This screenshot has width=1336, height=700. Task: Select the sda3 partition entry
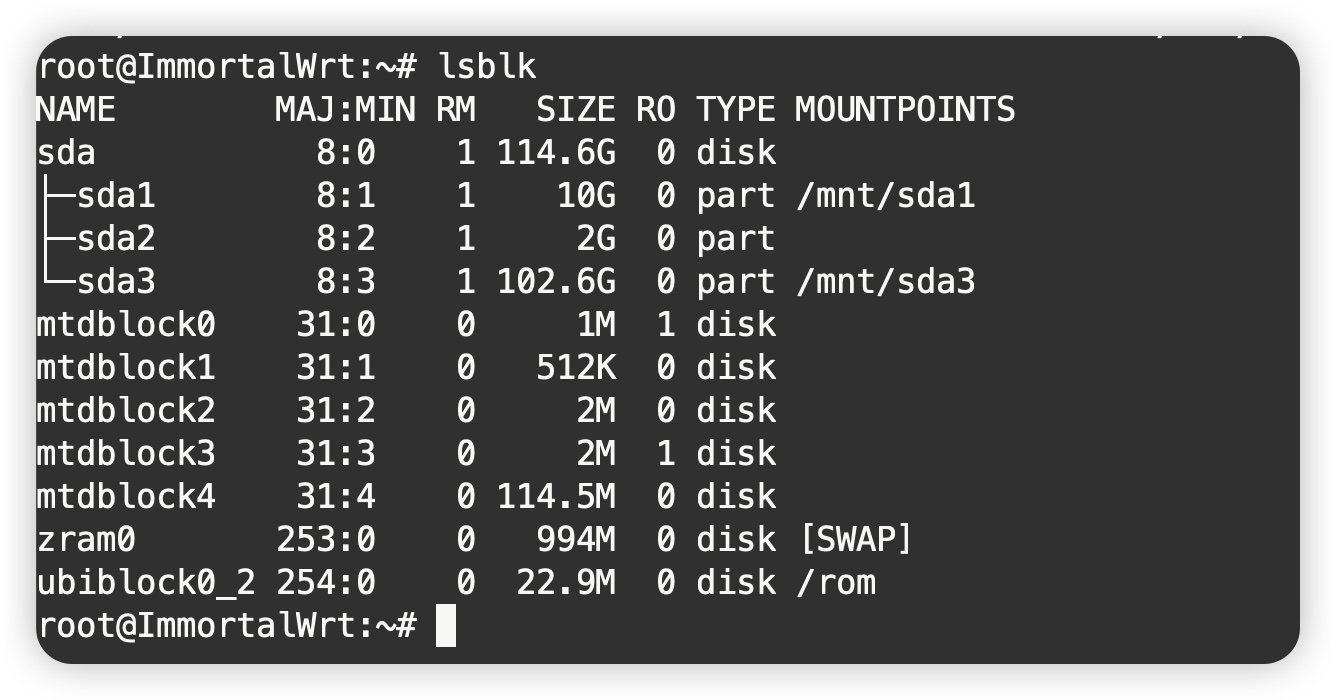pyautogui.click(x=116, y=282)
